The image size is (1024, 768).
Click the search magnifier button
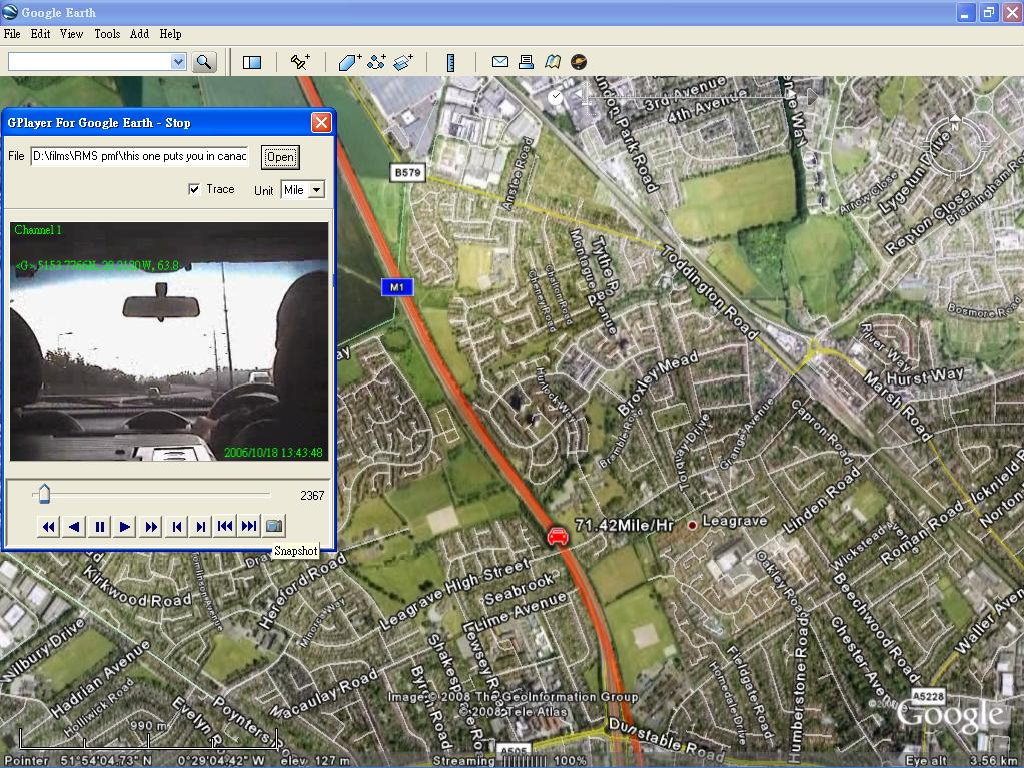coord(204,62)
